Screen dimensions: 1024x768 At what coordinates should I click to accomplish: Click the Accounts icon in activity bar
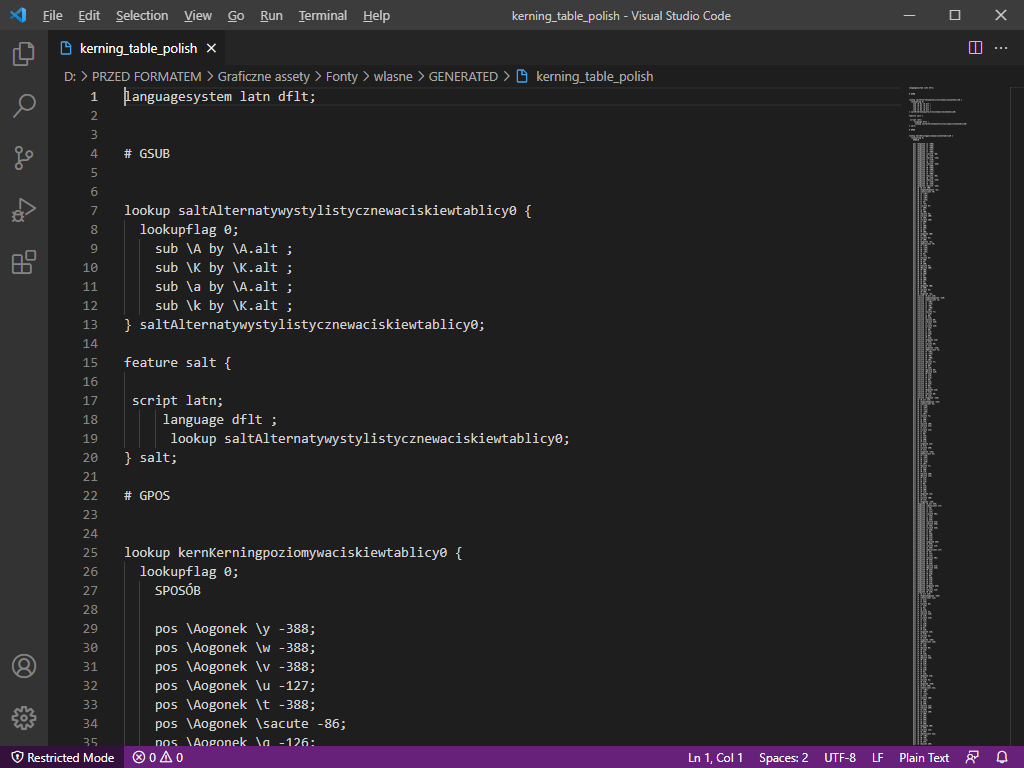23,666
